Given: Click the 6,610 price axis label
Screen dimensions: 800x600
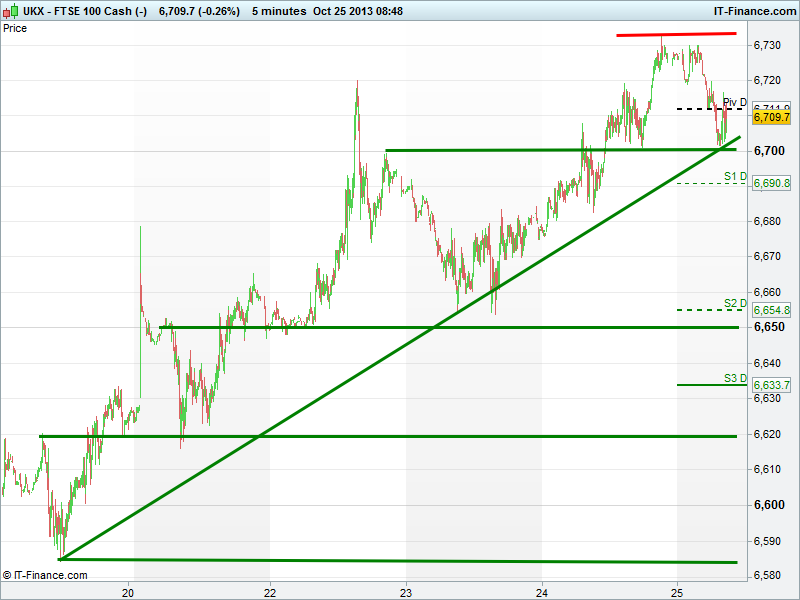Looking at the screenshot, I should click(767, 469).
